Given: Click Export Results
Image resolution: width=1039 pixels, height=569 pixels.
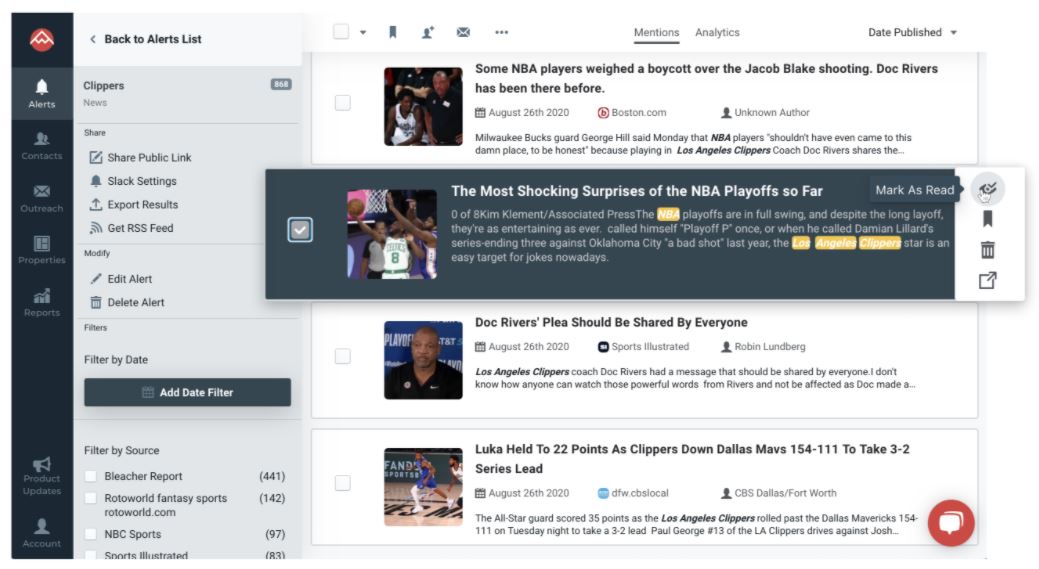Looking at the screenshot, I should click(x=134, y=205).
